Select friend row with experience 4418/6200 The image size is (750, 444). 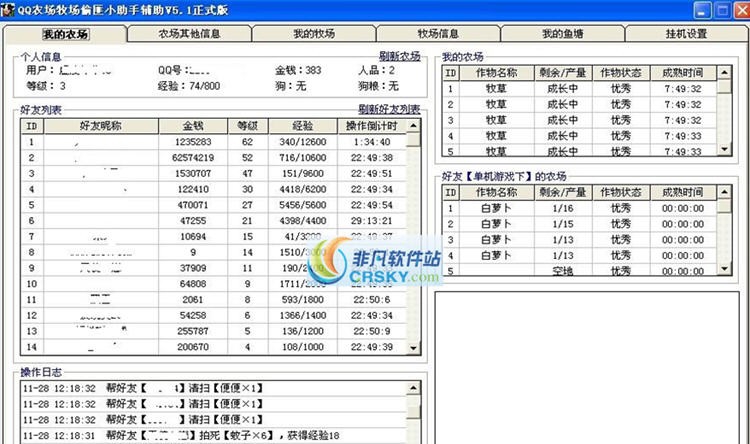(214, 189)
